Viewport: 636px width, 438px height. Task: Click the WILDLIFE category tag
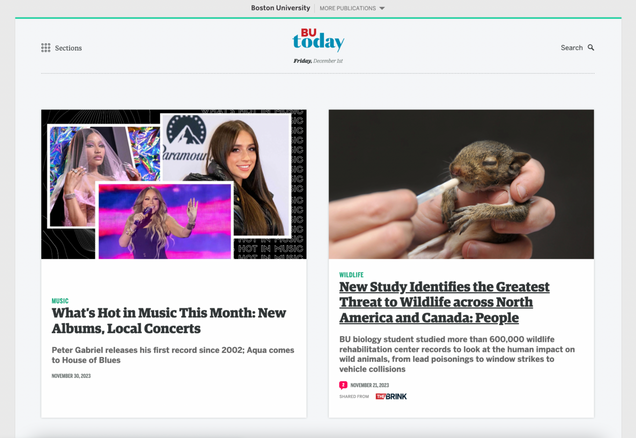pyautogui.click(x=351, y=275)
